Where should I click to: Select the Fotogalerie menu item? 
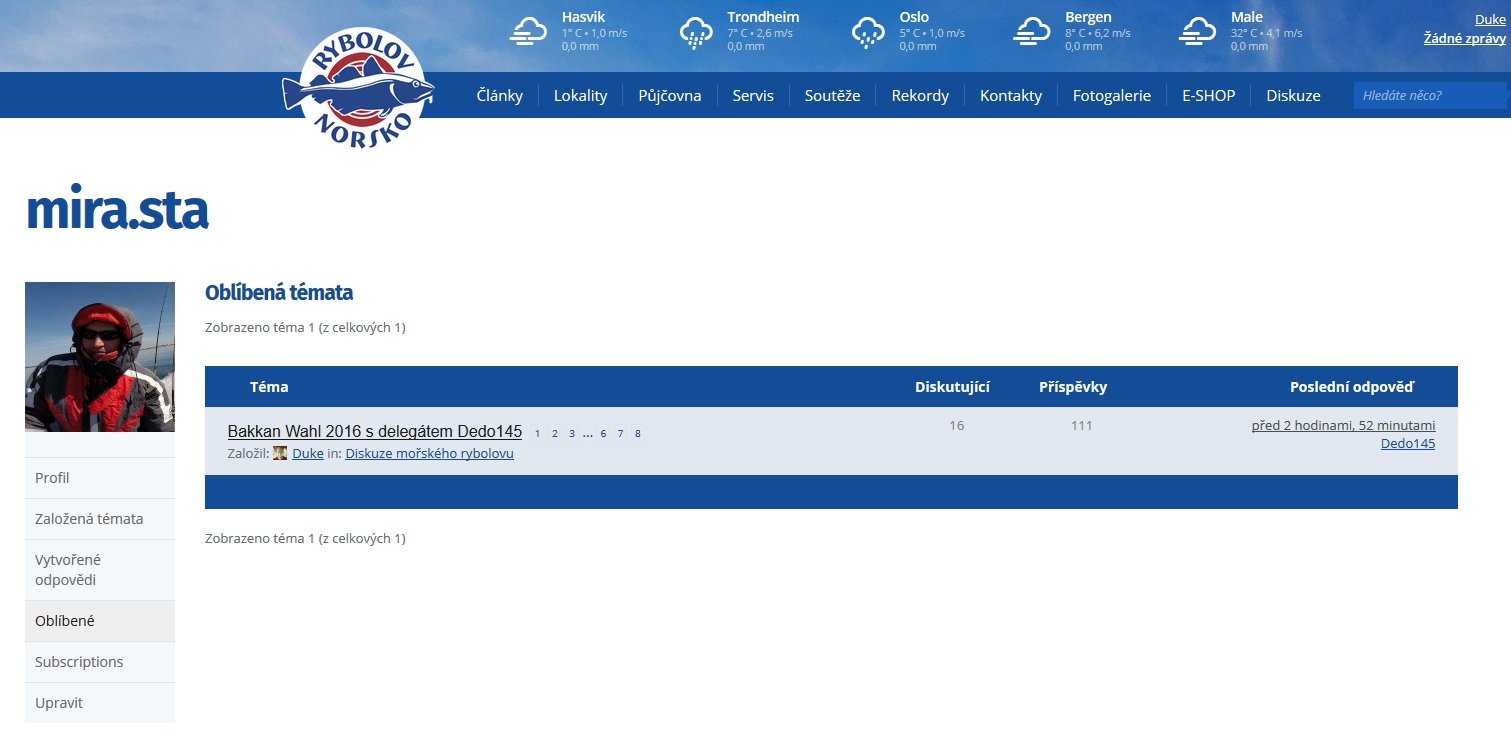point(1111,96)
